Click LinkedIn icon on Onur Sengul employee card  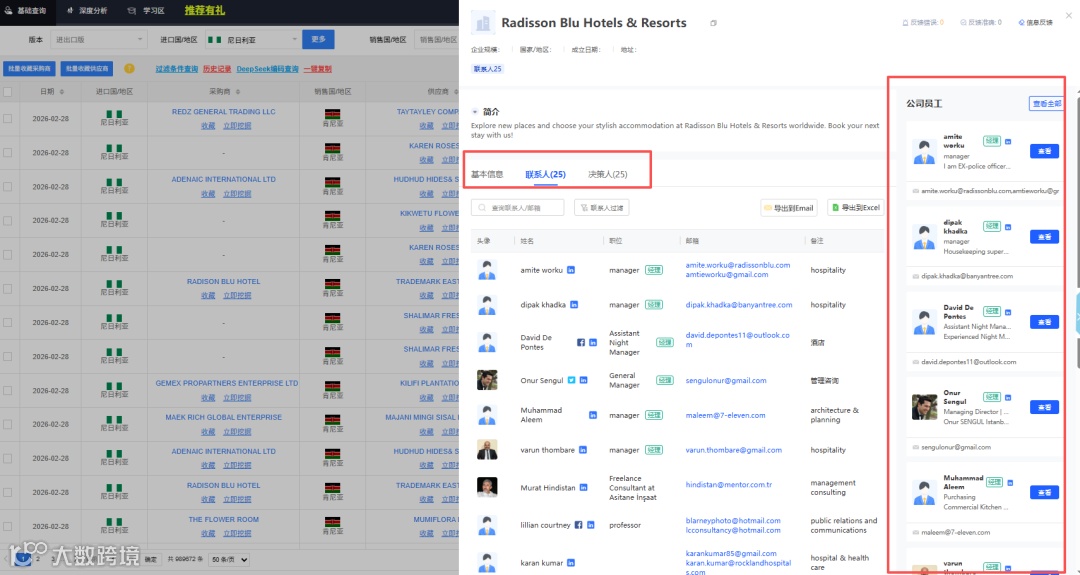pos(1008,397)
